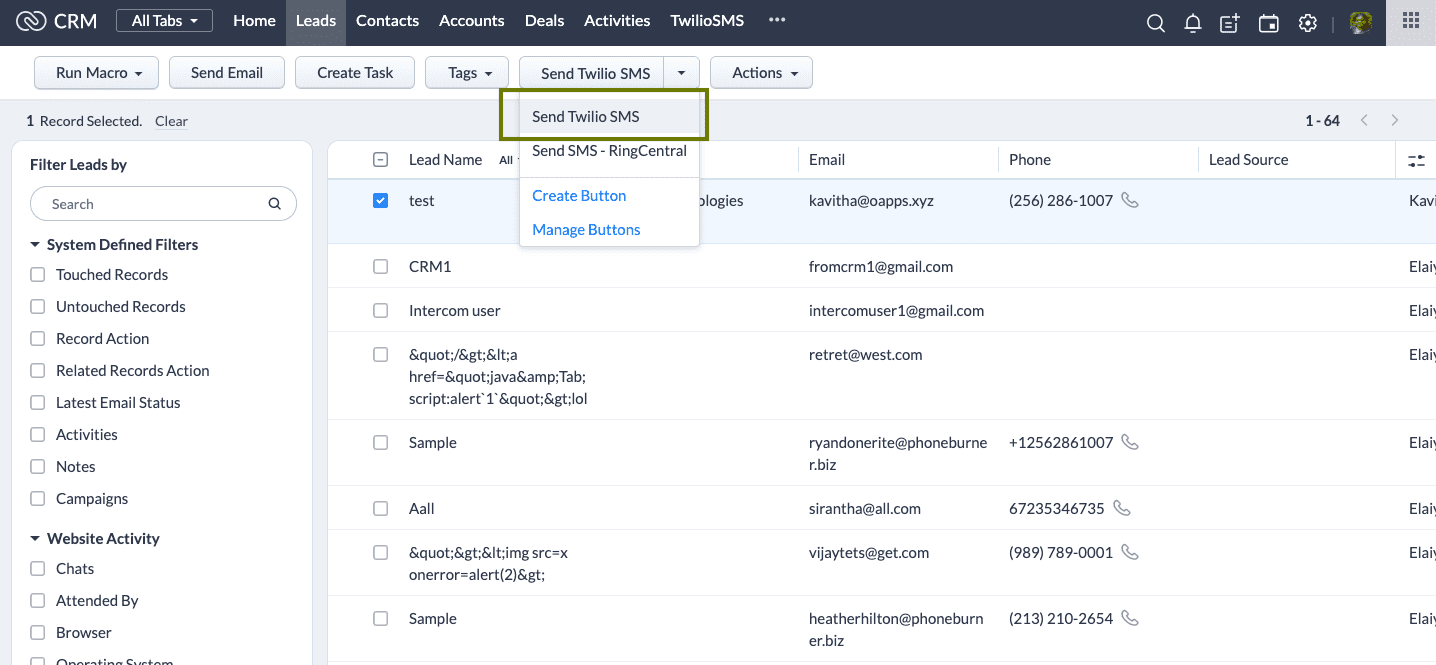The image size is (1436, 665).
Task: Click the Create Task button
Action: coord(355,72)
